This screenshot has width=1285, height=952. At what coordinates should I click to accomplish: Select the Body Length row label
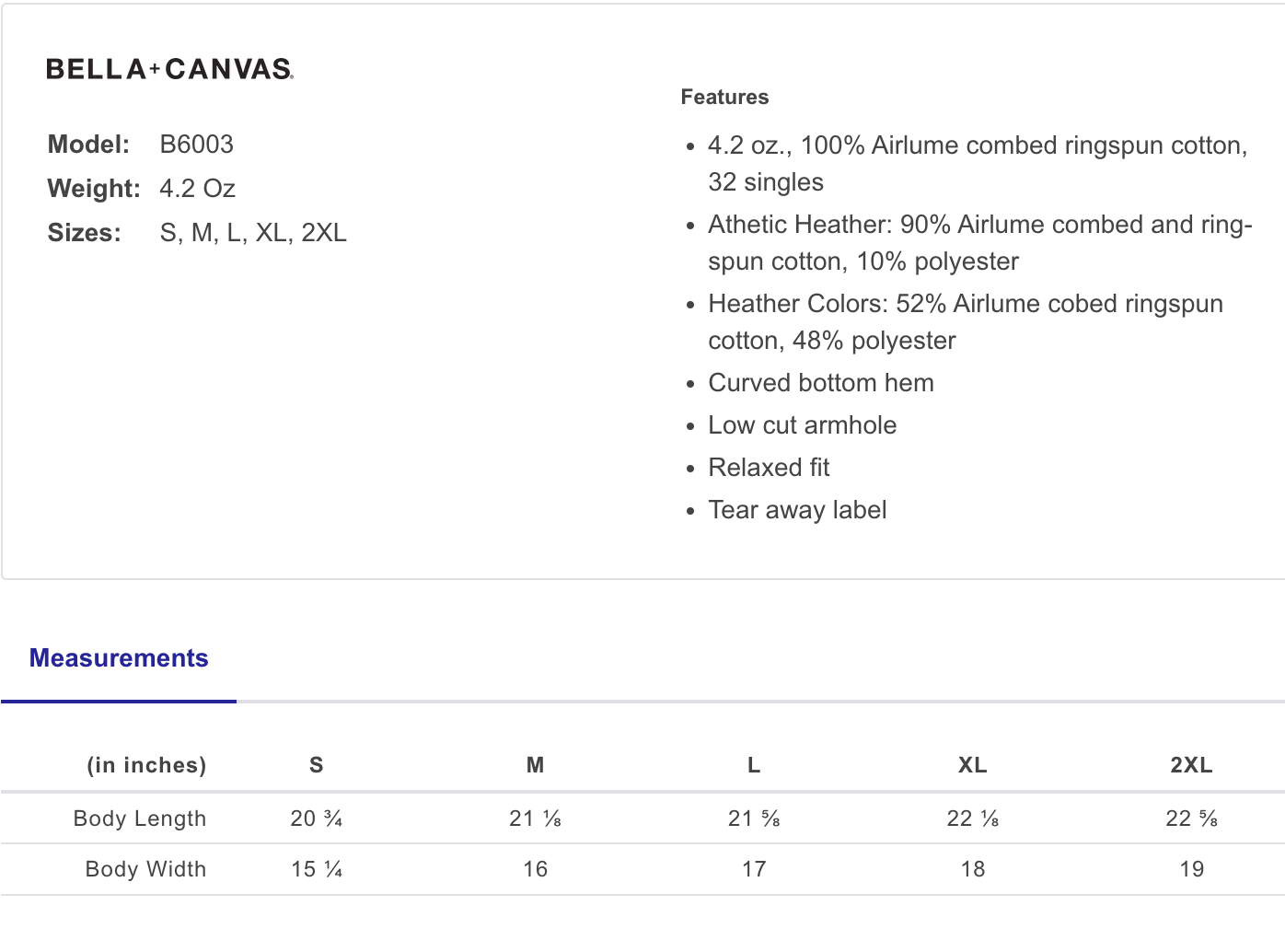pos(140,818)
